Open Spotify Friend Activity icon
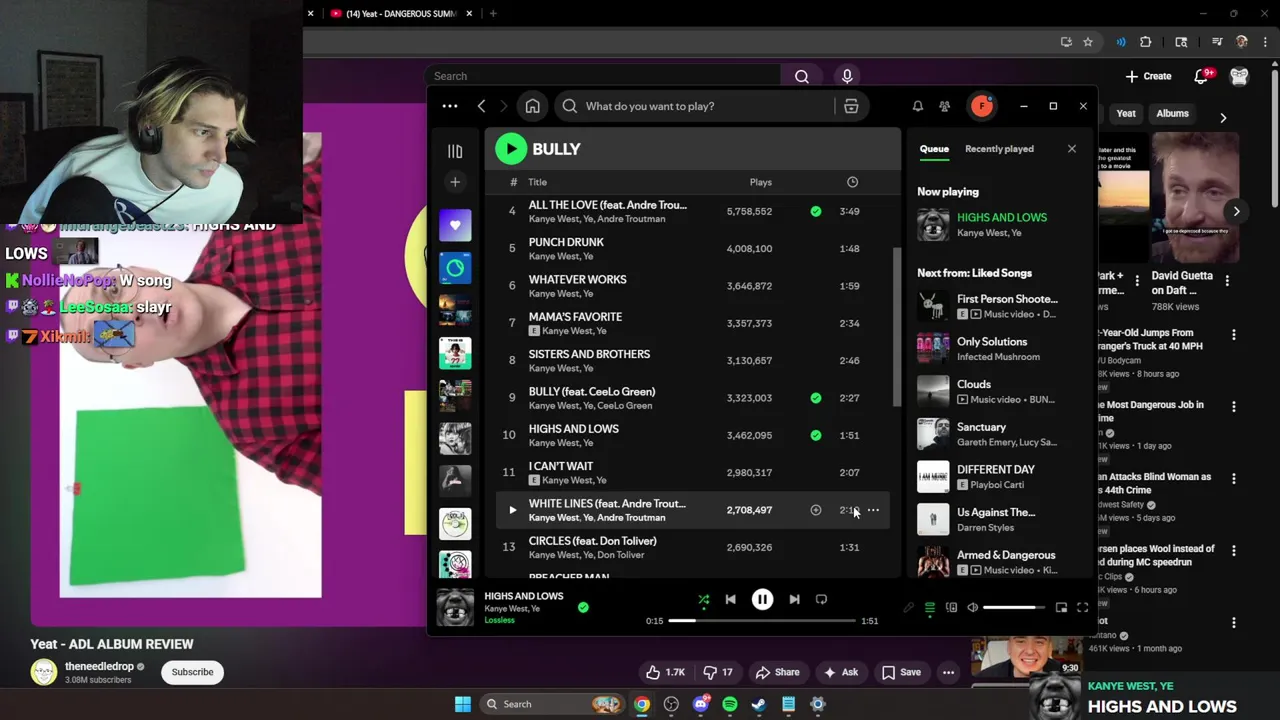The image size is (1280, 720). pyautogui.click(x=944, y=106)
